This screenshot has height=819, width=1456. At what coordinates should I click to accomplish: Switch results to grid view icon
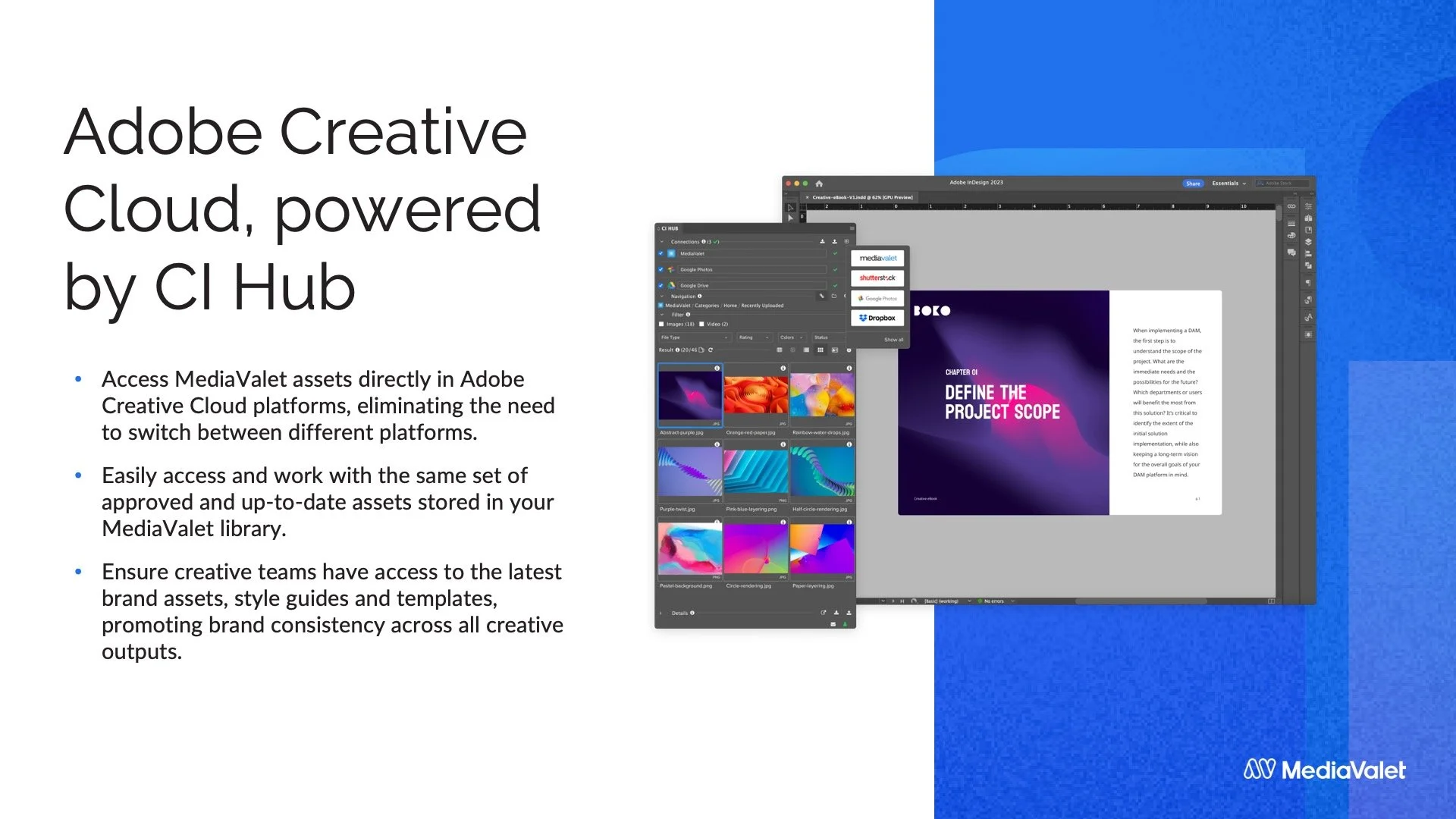[x=820, y=350]
